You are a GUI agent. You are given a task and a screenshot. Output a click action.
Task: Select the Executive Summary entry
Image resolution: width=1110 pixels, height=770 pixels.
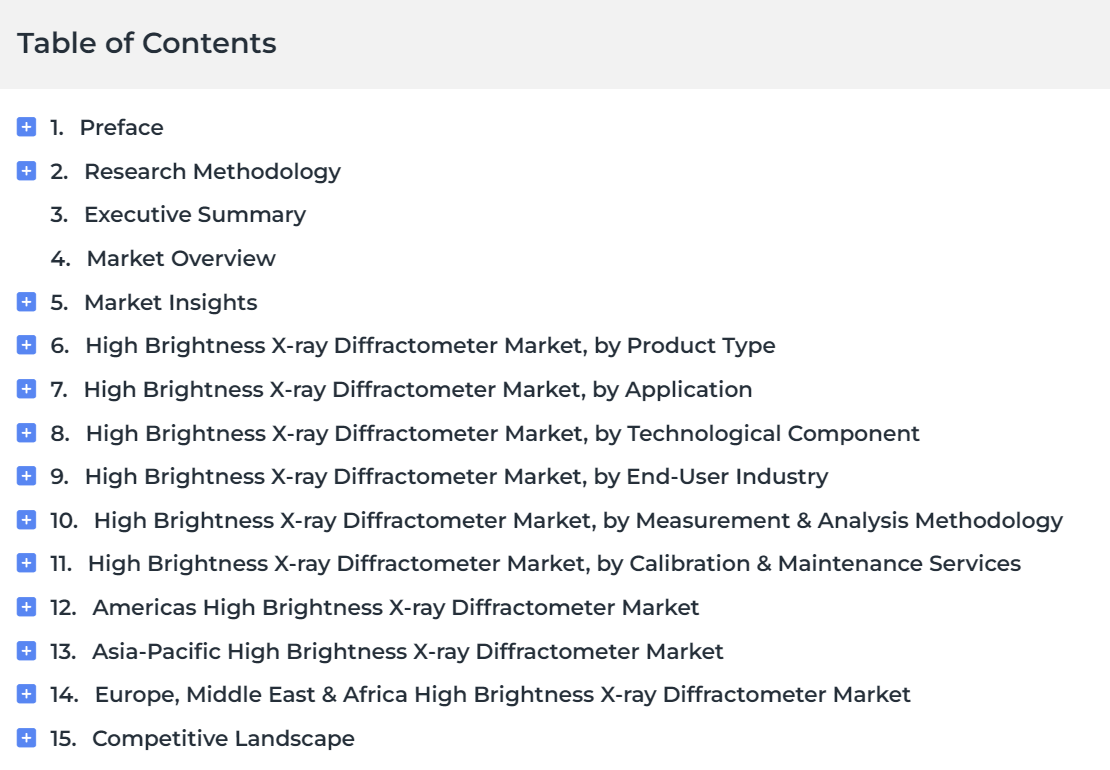[x=195, y=214]
